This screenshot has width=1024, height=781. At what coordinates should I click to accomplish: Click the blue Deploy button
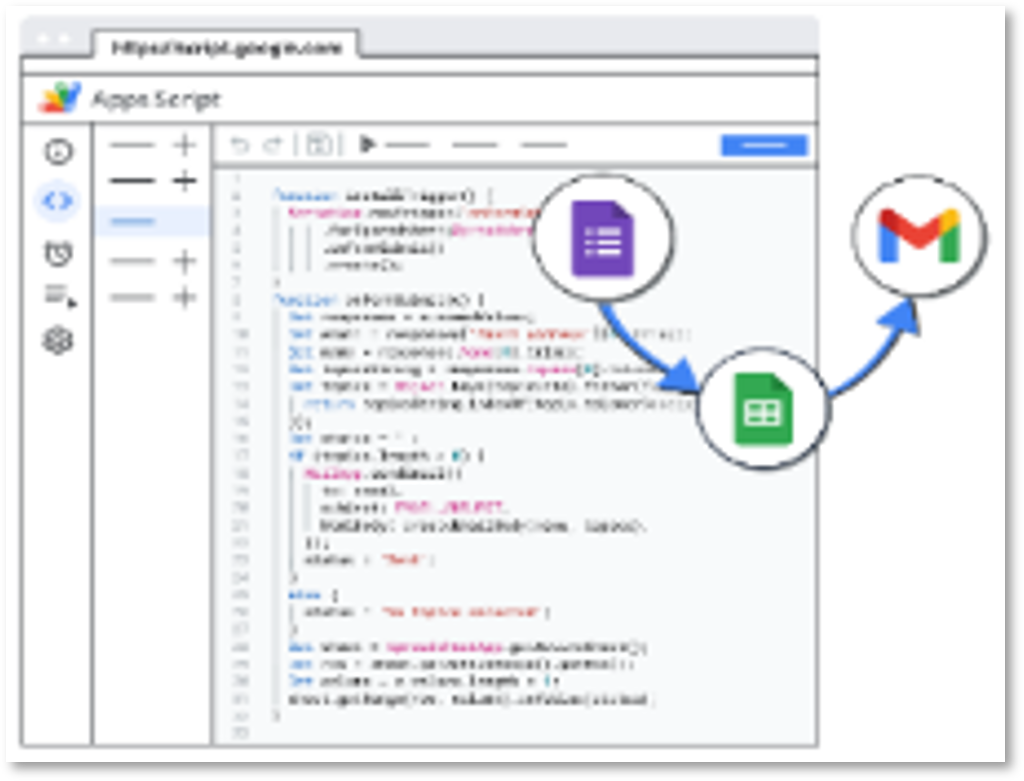point(763,145)
